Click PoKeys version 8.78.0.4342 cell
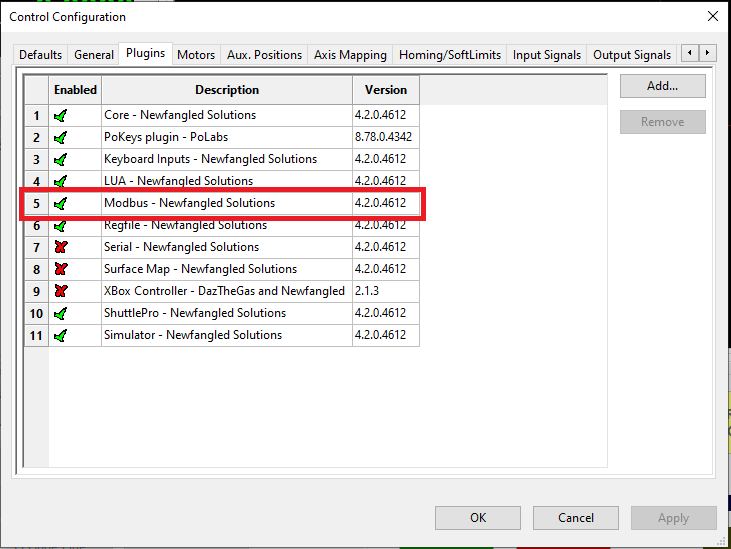This screenshot has width=731, height=549. pos(386,137)
